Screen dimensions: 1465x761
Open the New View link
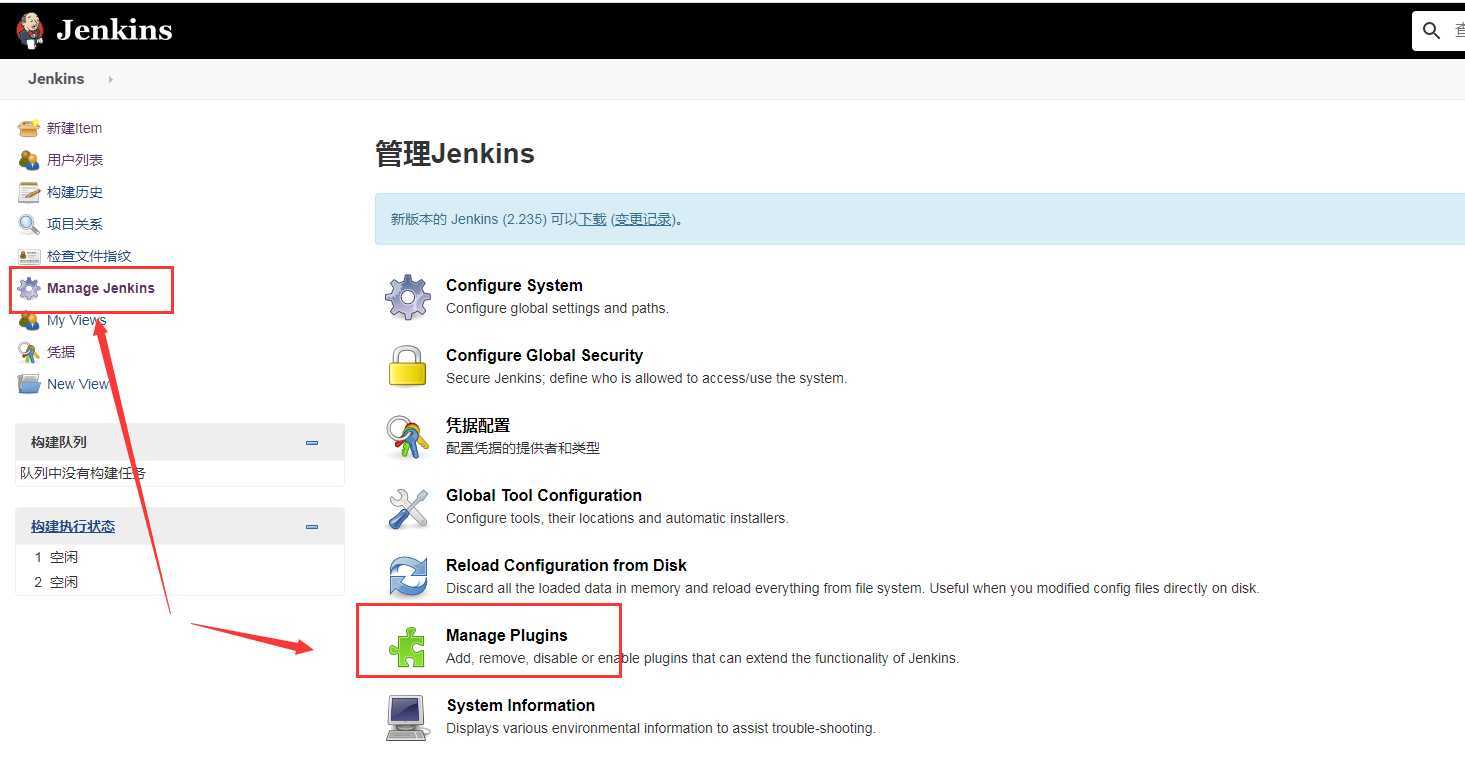click(x=78, y=384)
